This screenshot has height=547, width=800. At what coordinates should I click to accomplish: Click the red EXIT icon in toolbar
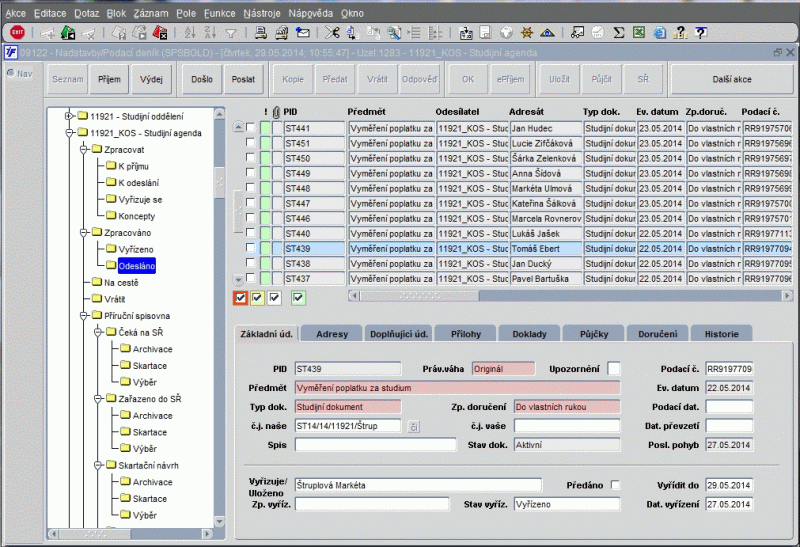tap(17, 33)
